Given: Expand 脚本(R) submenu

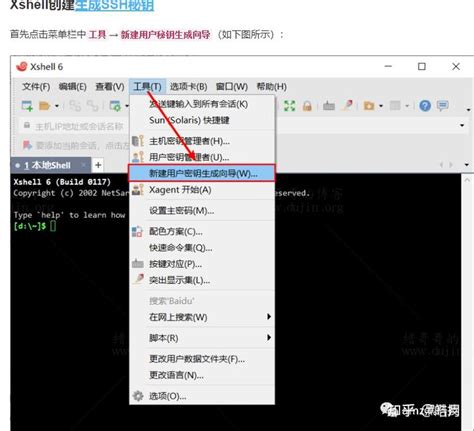Looking at the screenshot, I should [x=202, y=338].
